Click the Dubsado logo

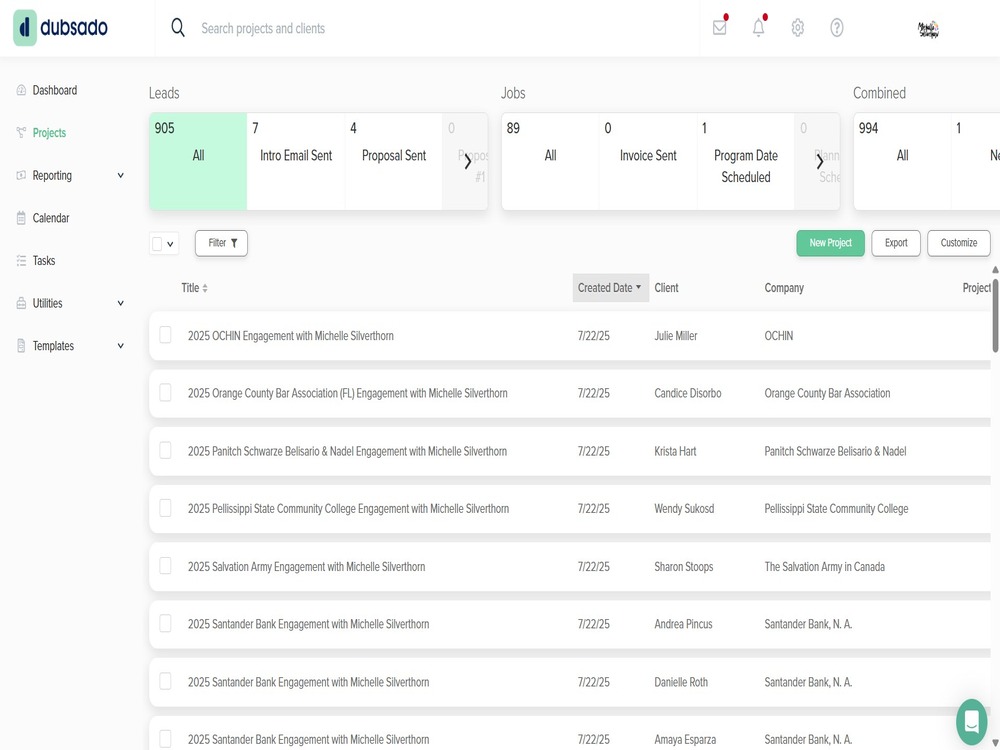tap(61, 27)
